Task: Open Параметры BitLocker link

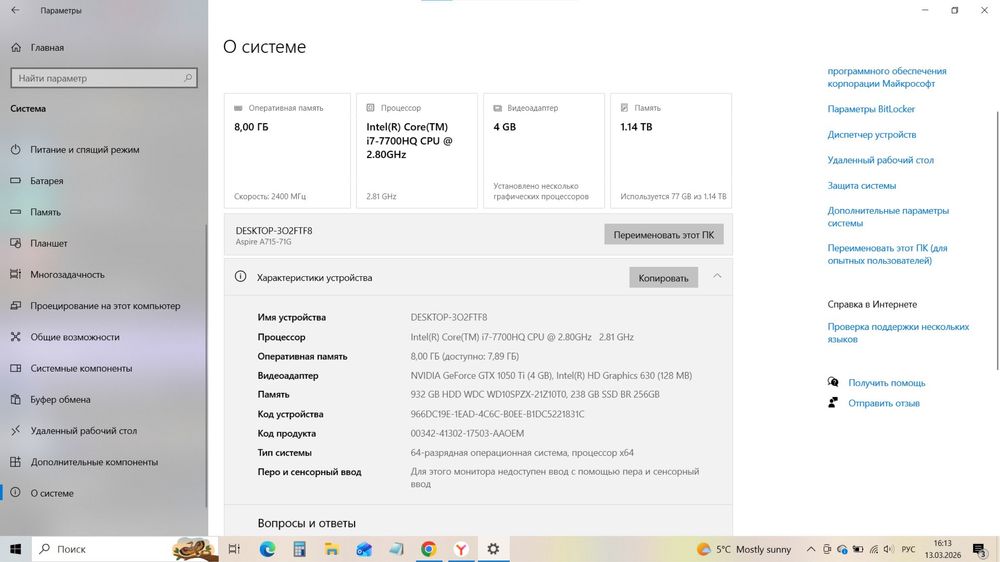Action: [871, 109]
